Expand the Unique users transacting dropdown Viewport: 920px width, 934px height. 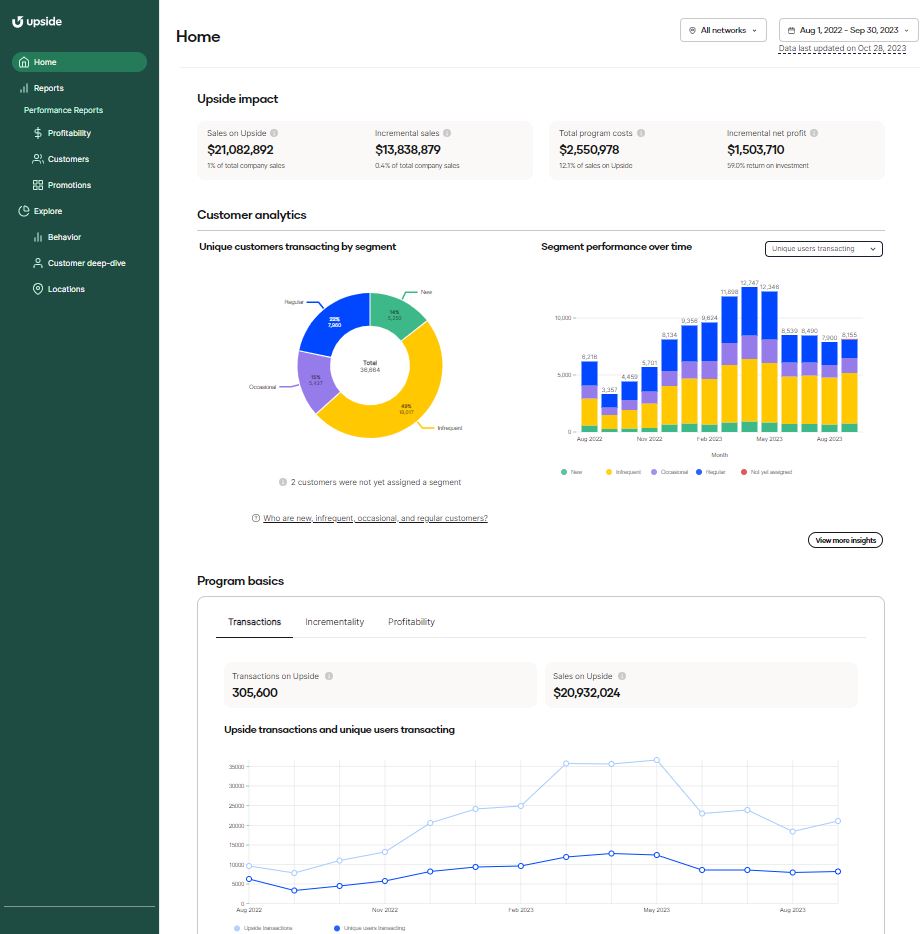point(823,249)
